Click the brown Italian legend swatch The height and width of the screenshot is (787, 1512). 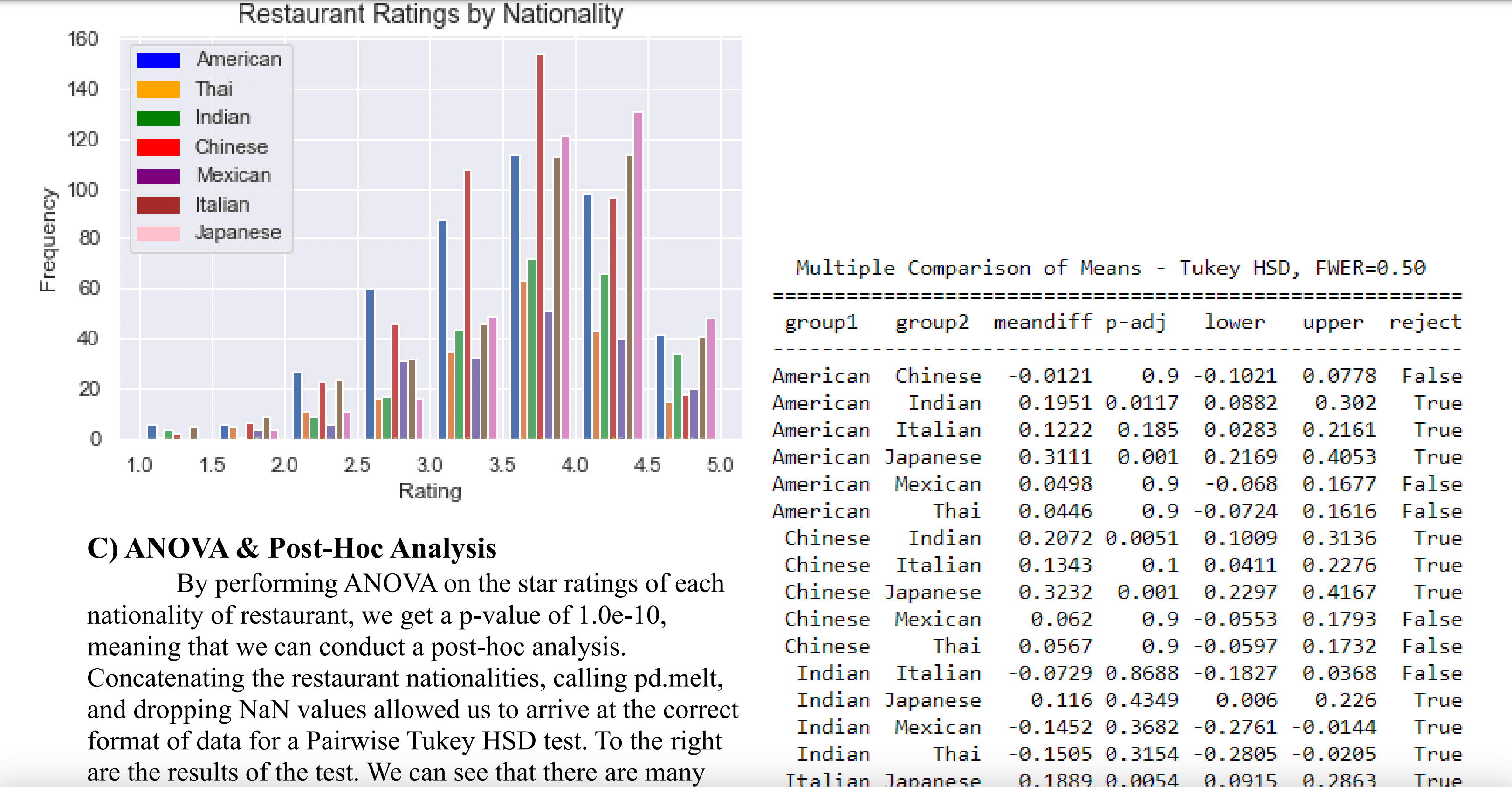tap(158, 204)
